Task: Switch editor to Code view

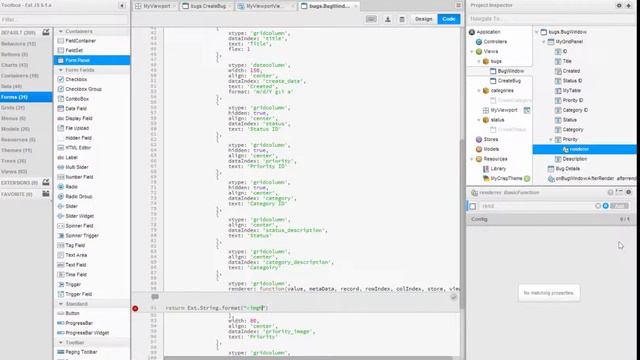Action: (449, 19)
